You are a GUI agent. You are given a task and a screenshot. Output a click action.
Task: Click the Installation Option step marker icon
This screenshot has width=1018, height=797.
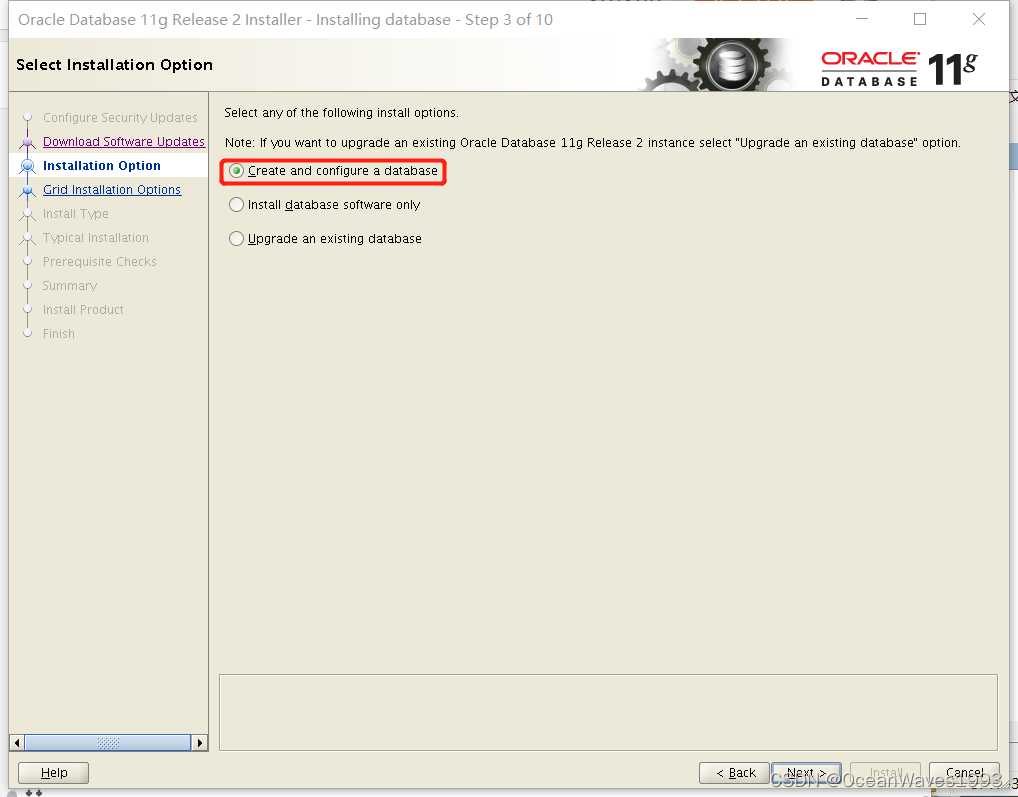click(x=27, y=166)
